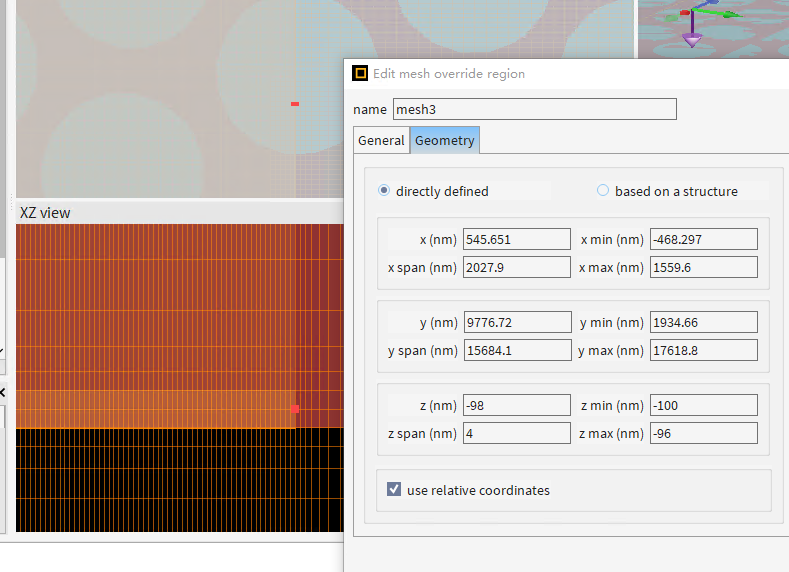Toggle use relative coordinates checkbox
The height and width of the screenshot is (572, 789).
tap(394, 489)
